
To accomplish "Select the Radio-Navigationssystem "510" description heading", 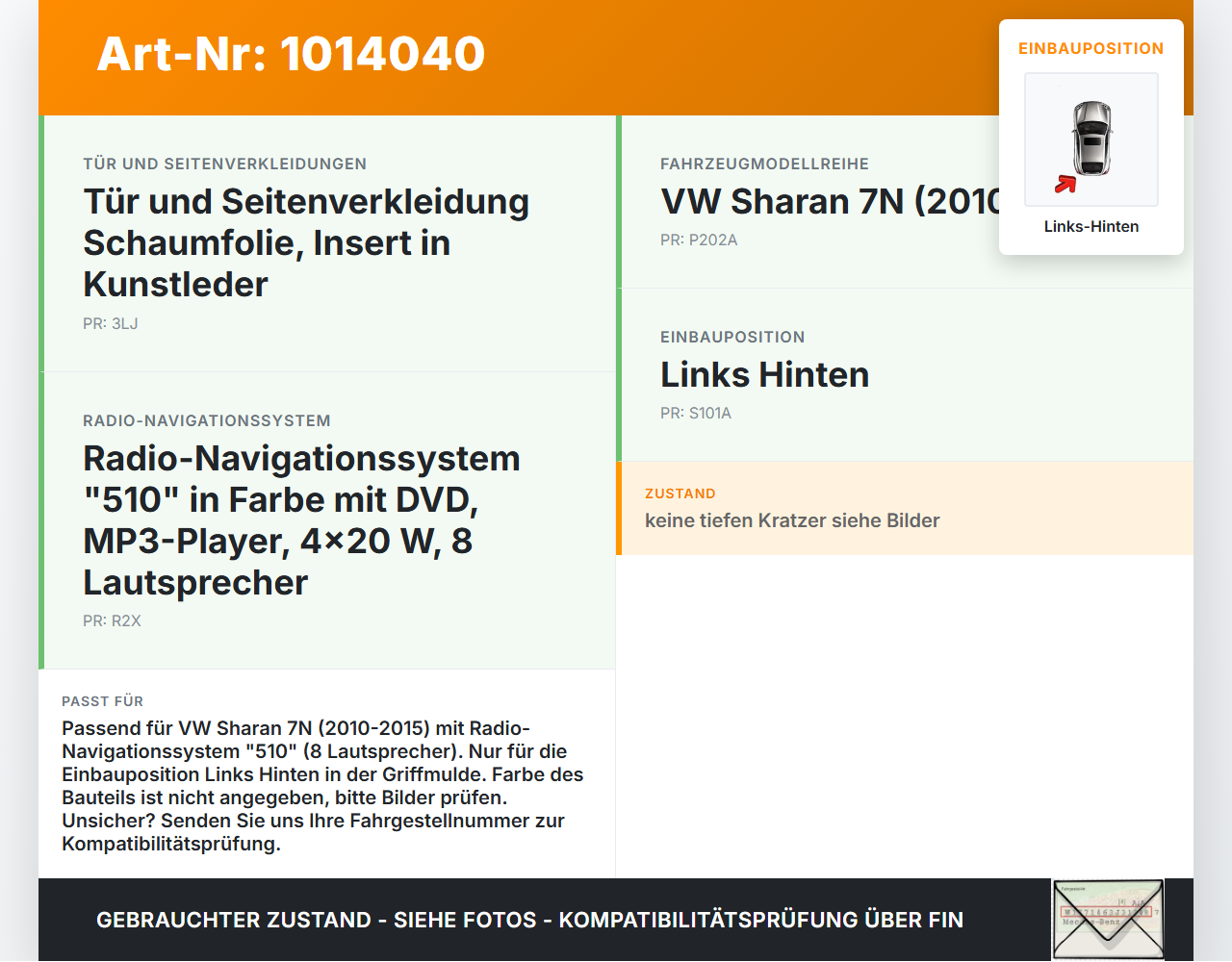I will 301,519.
